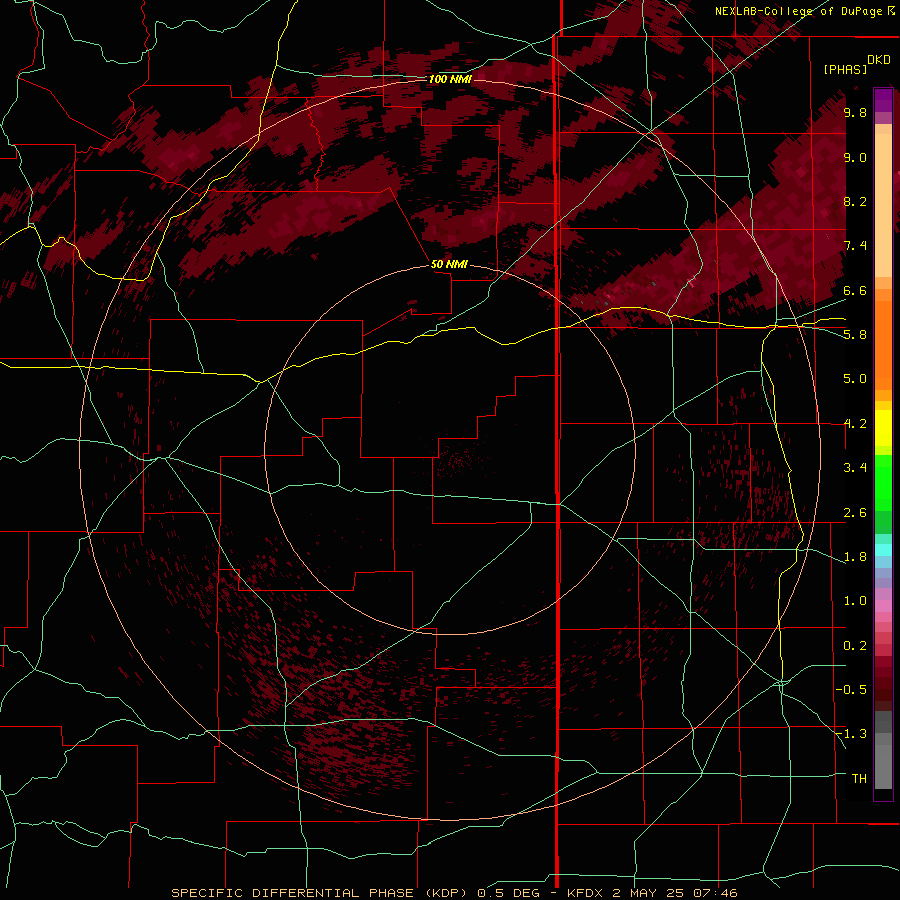Click the 0.2 value on the scale
Image resolution: width=900 pixels, height=900 pixels.
coord(855,646)
